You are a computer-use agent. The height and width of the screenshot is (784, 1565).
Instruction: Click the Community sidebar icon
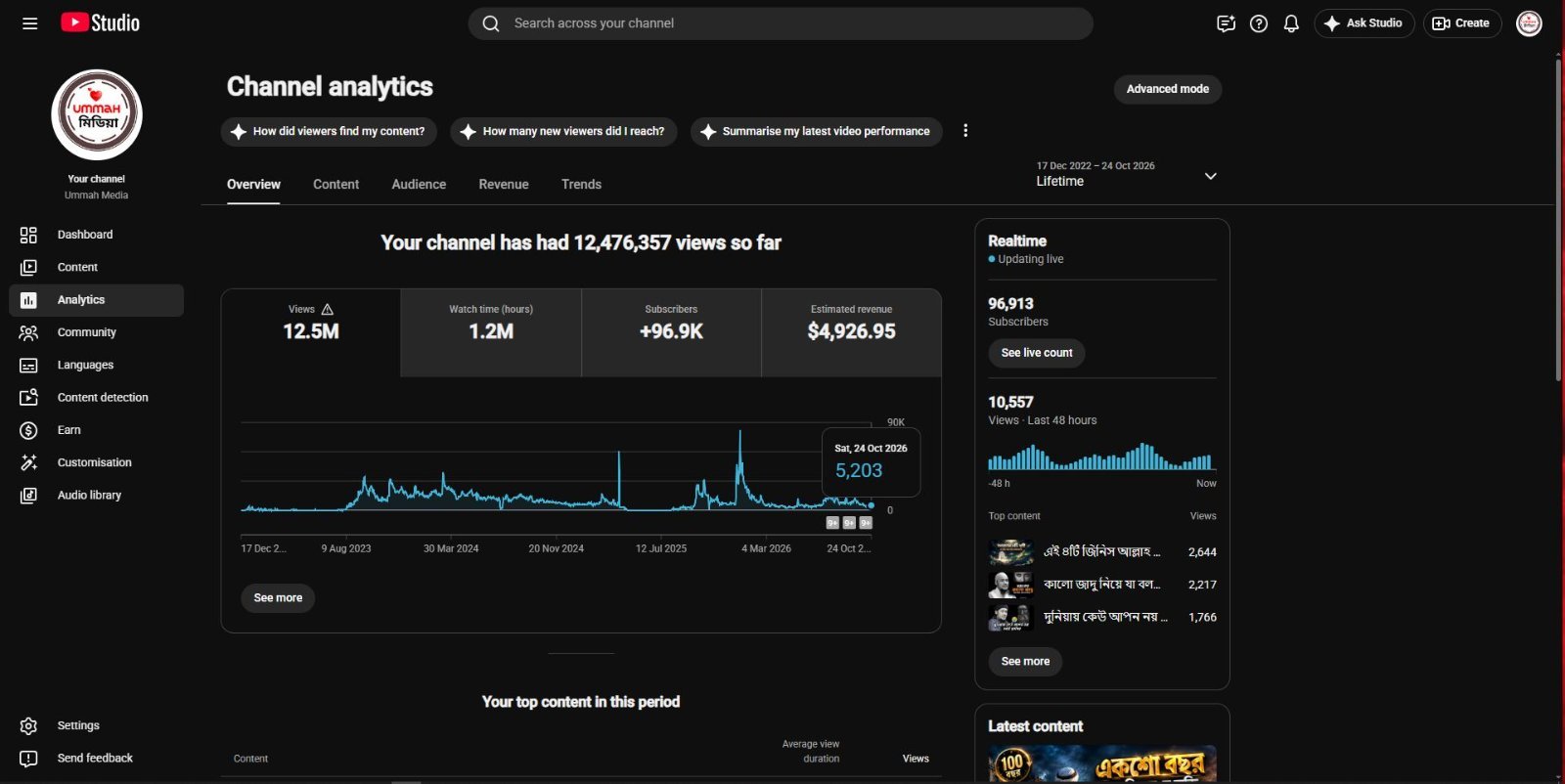[x=28, y=332]
